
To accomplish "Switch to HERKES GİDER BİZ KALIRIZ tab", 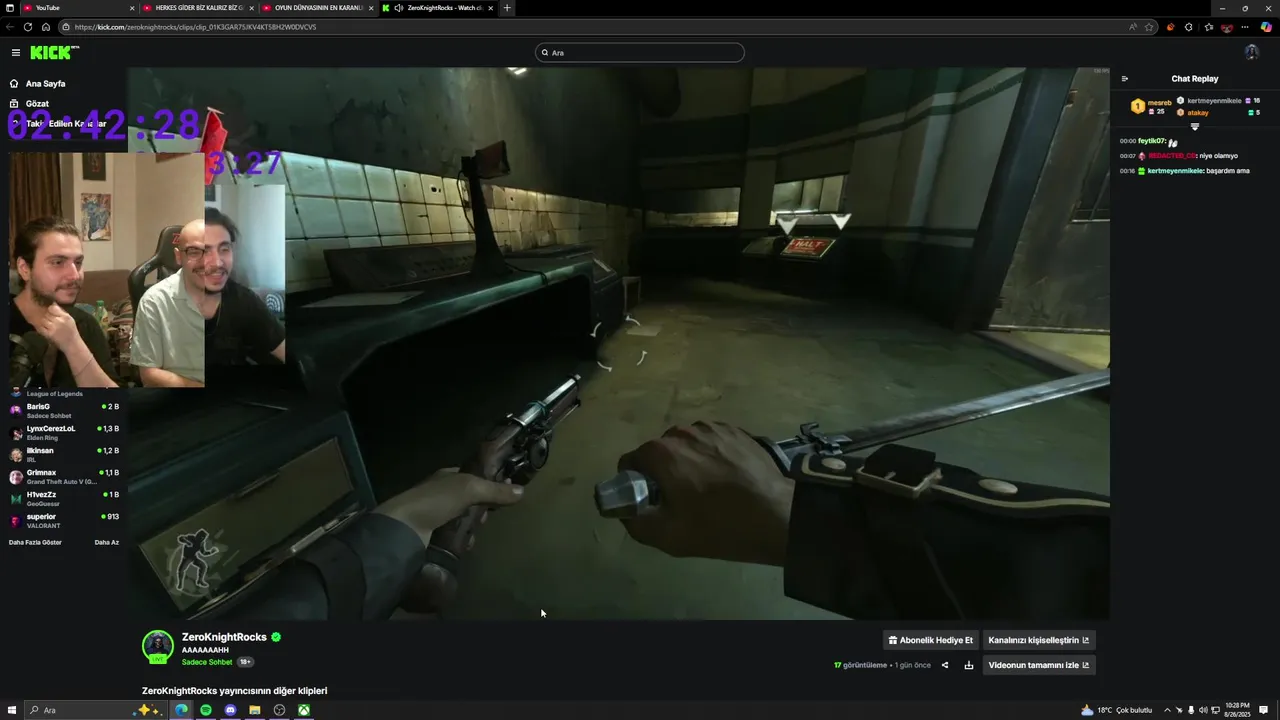I will click(196, 8).
